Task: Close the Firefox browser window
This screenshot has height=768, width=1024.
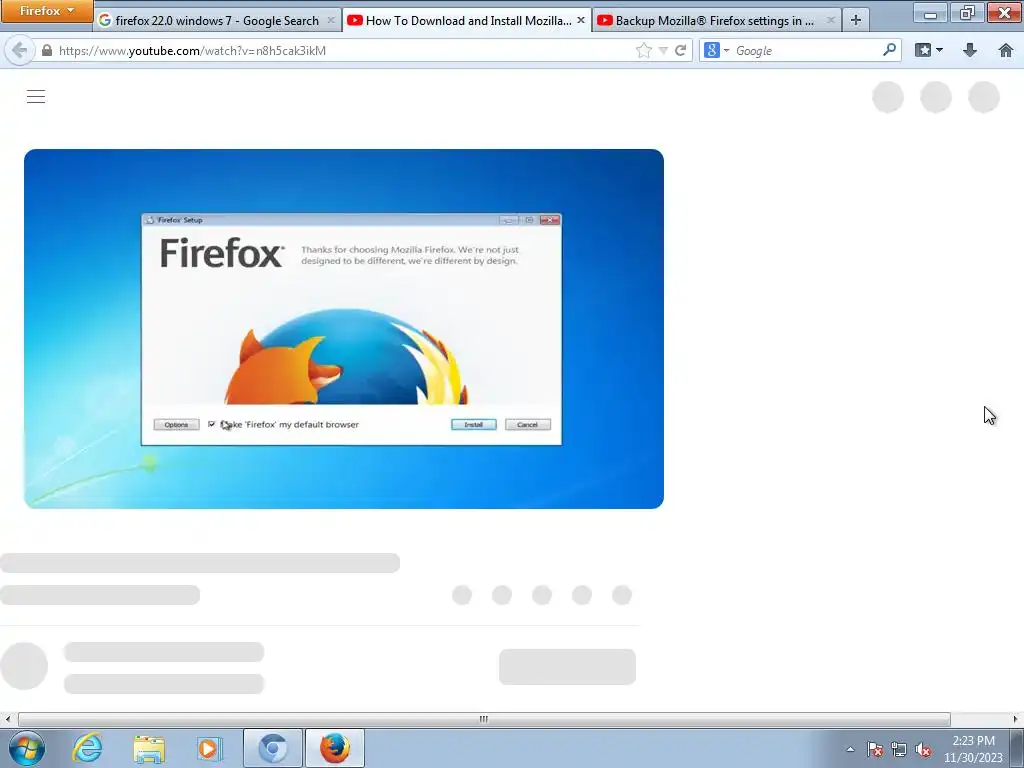Action: click(1004, 12)
